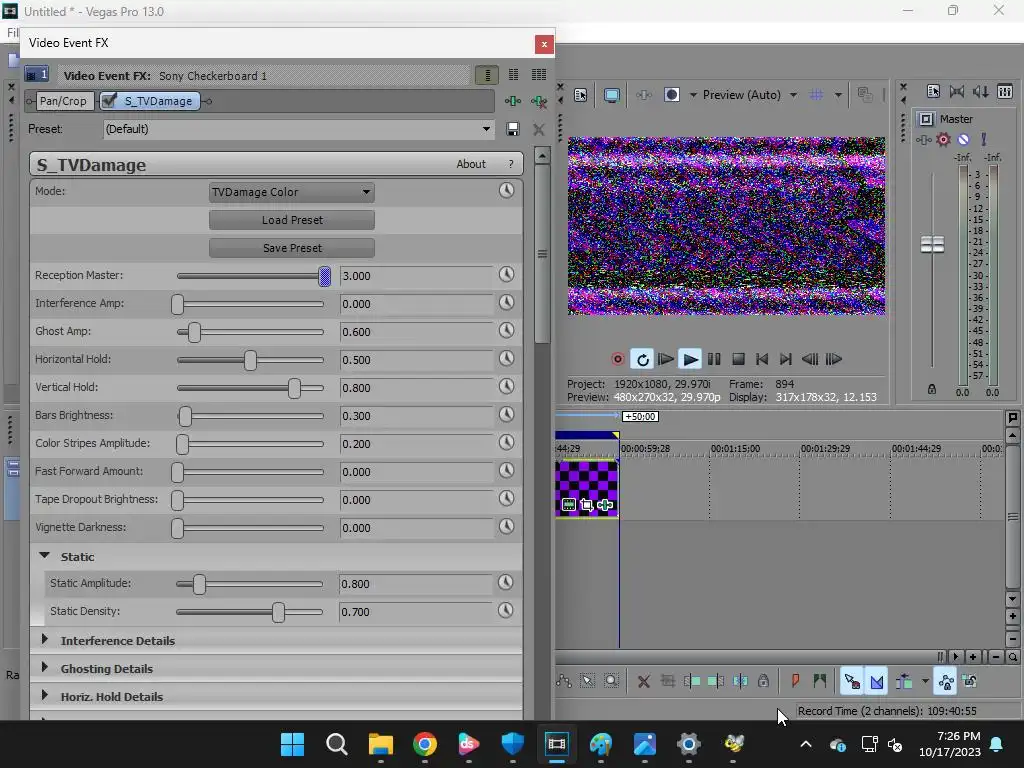This screenshot has width=1024, height=768.
Task: Click the Play button in preview
Action: coord(690,359)
